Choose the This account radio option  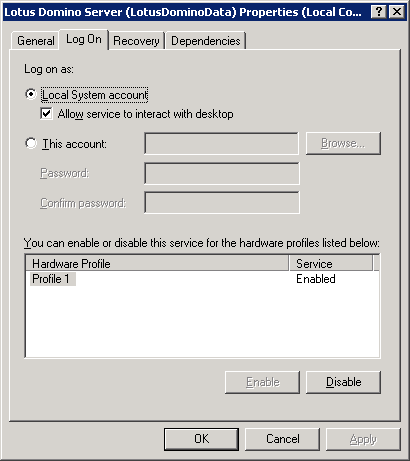(x=31, y=144)
